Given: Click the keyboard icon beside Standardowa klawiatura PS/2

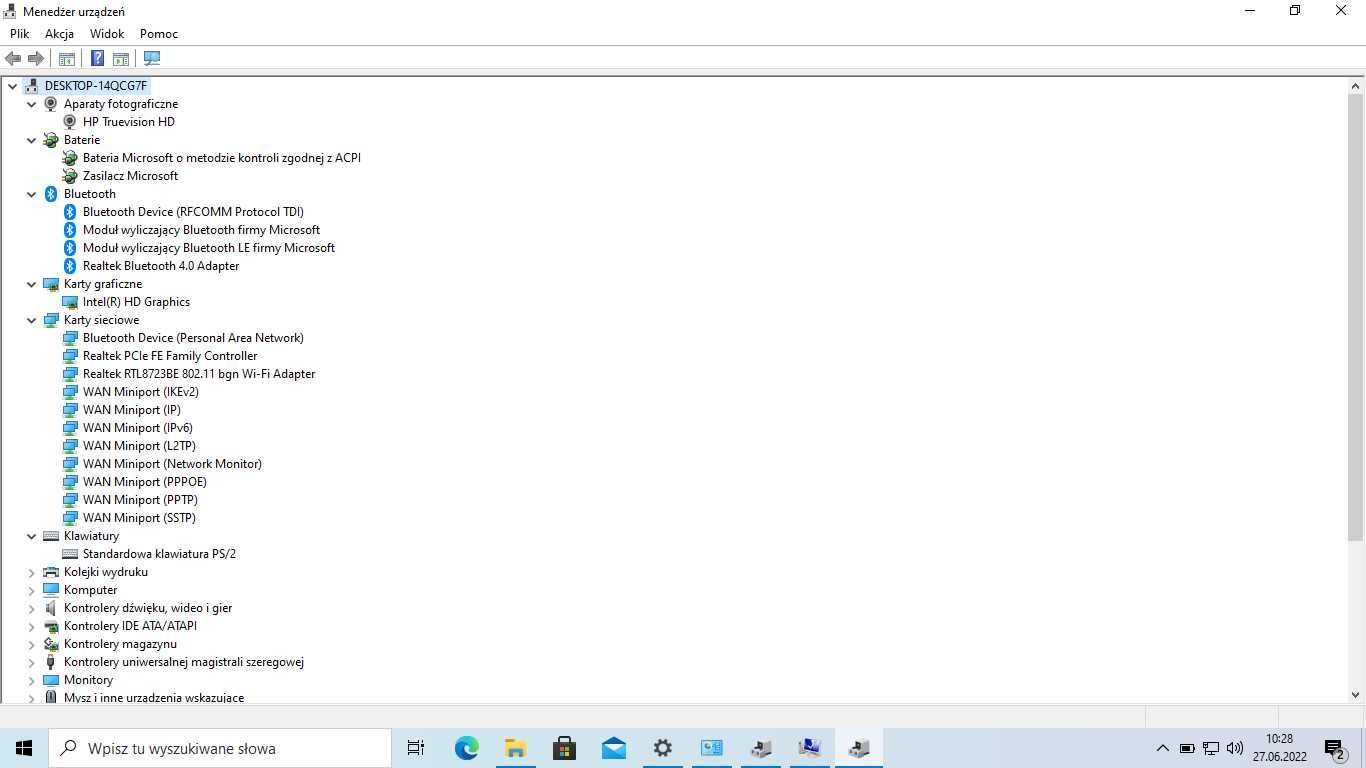Looking at the screenshot, I should pyautogui.click(x=70, y=554).
